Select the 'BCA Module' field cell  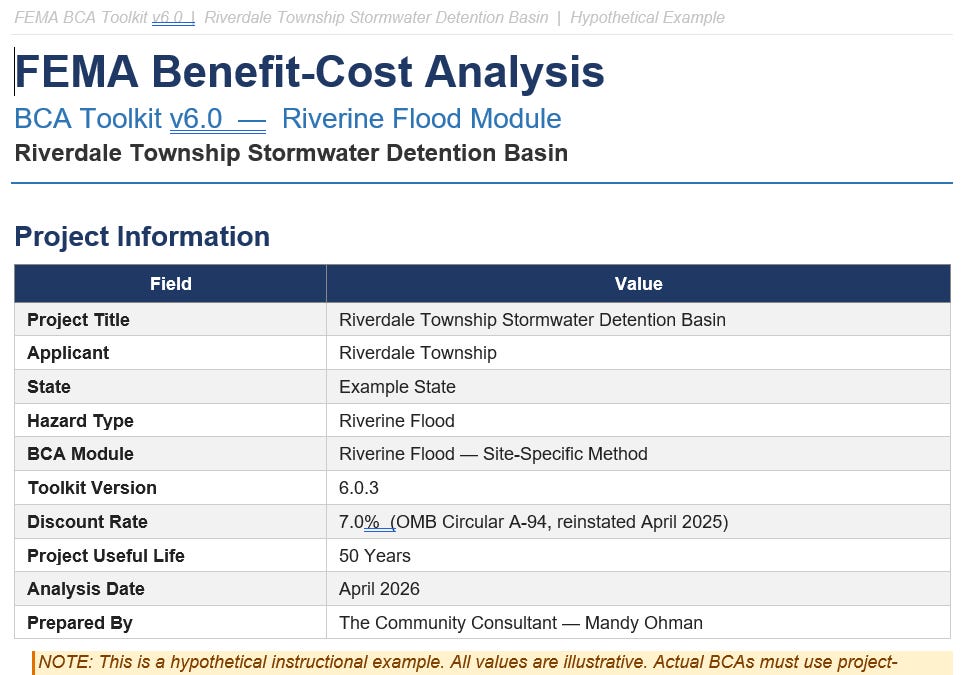[171, 454]
